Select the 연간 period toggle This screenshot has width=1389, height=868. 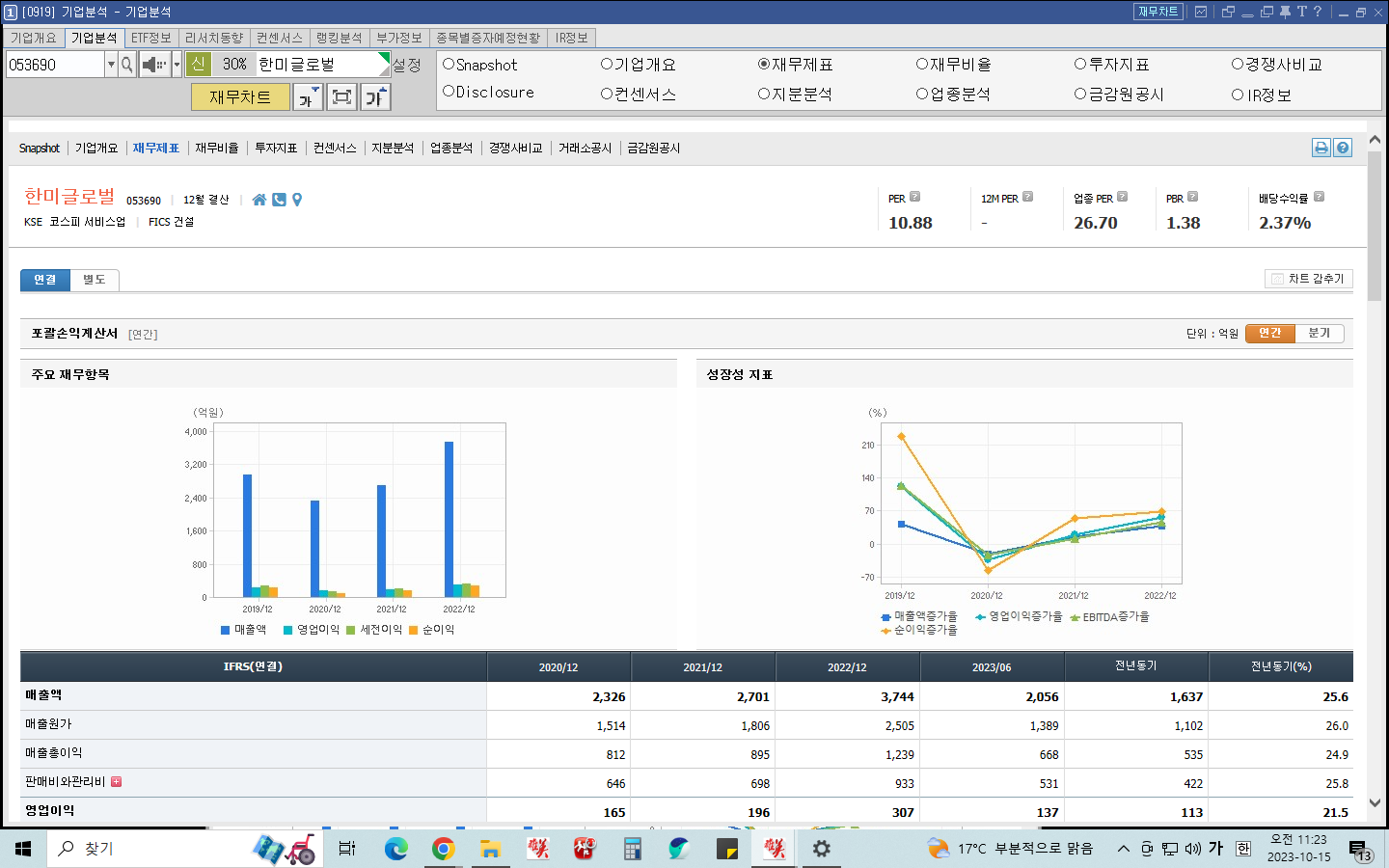click(x=1270, y=333)
